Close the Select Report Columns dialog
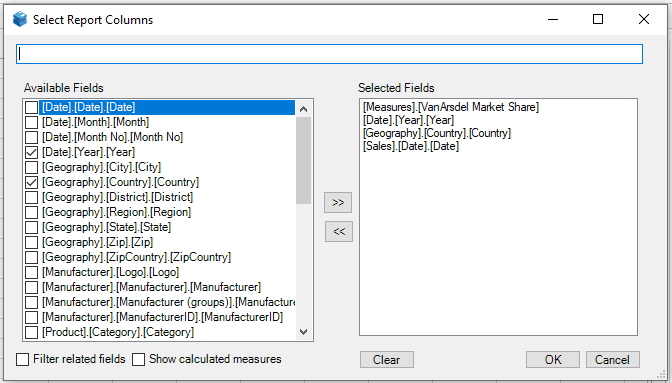The height and width of the screenshot is (383, 672). [x=644, y=19]
